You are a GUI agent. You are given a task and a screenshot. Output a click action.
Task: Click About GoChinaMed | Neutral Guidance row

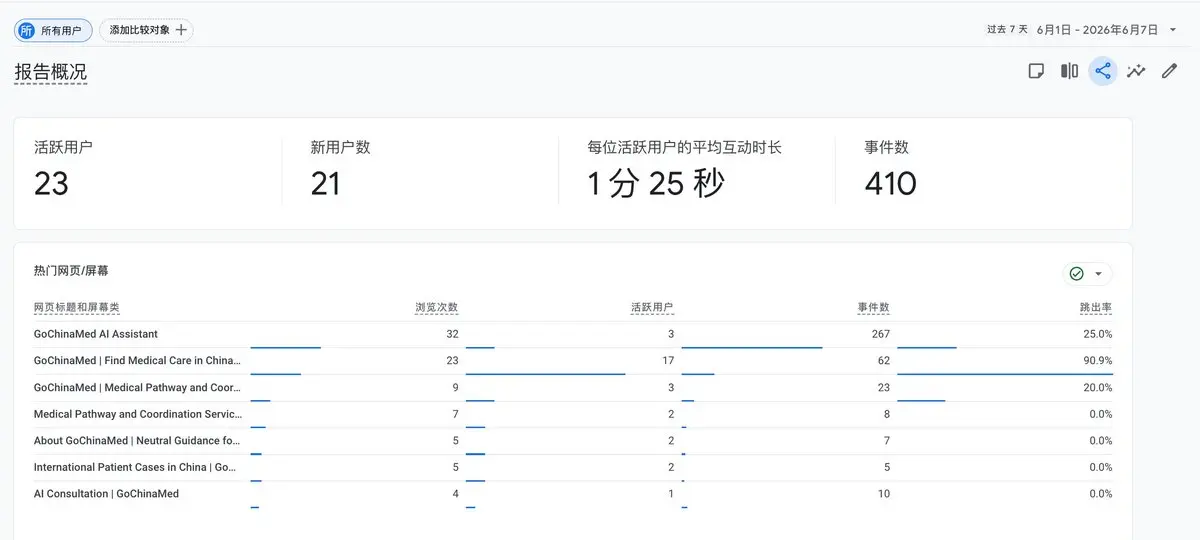click(x=573, y=440)
